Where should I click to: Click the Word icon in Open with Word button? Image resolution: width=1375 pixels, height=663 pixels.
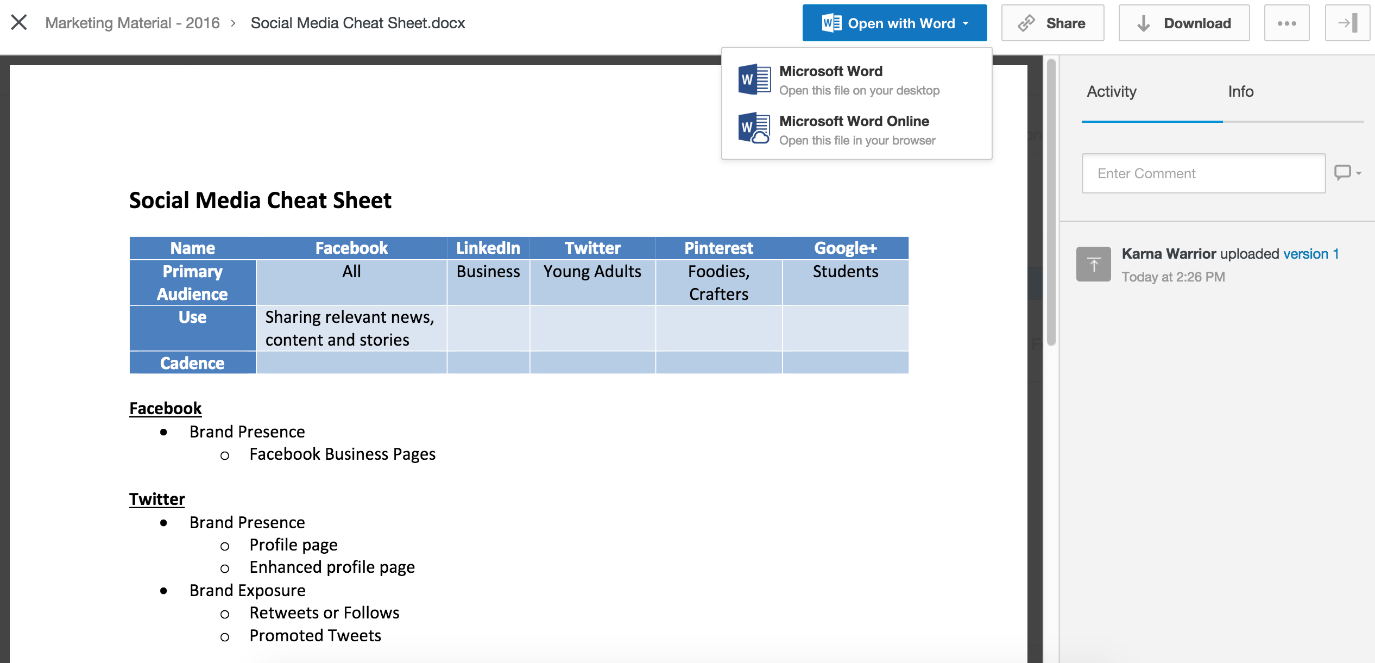click(x=831, y=23)
